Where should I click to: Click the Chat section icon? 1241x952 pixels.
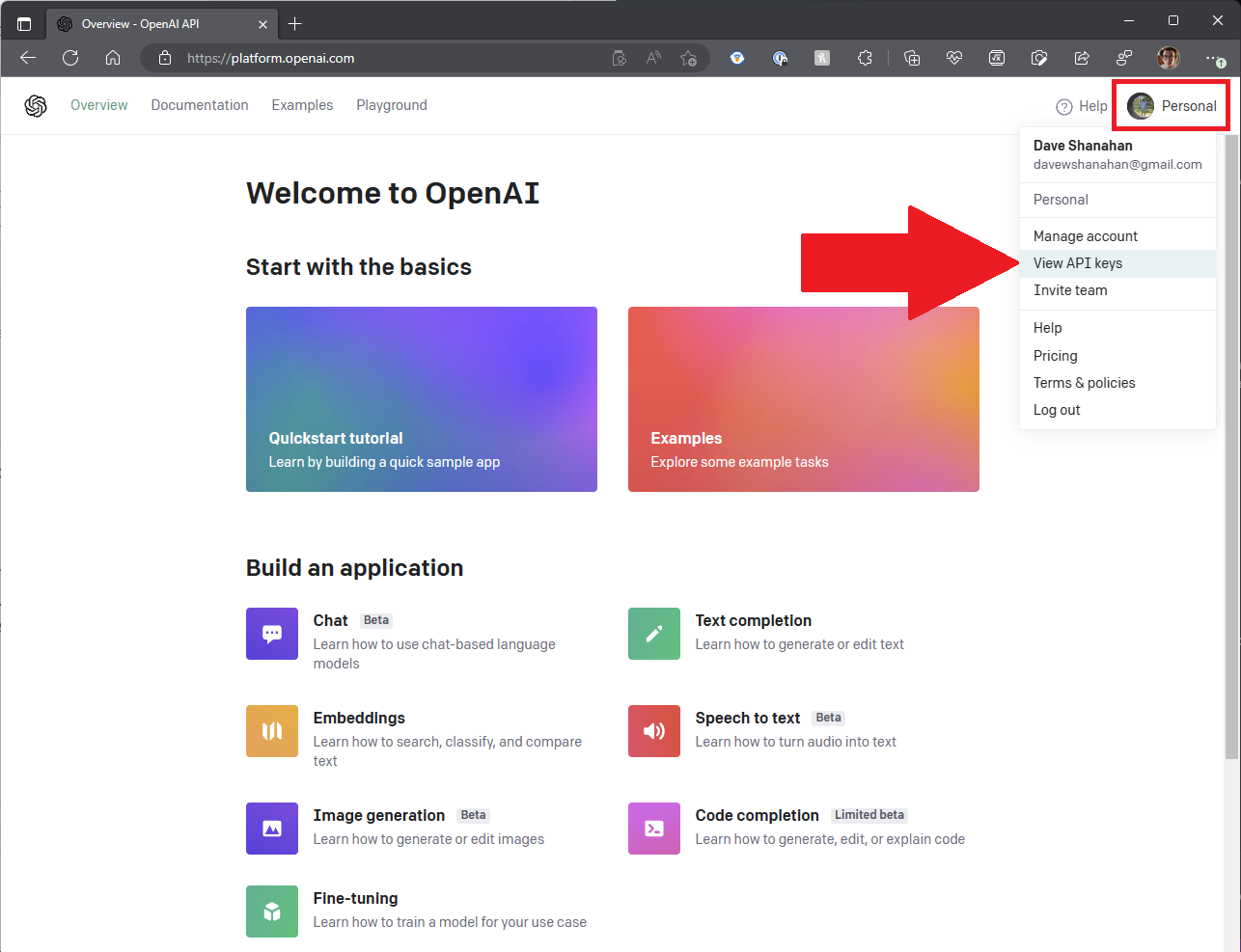click(272, 634)
